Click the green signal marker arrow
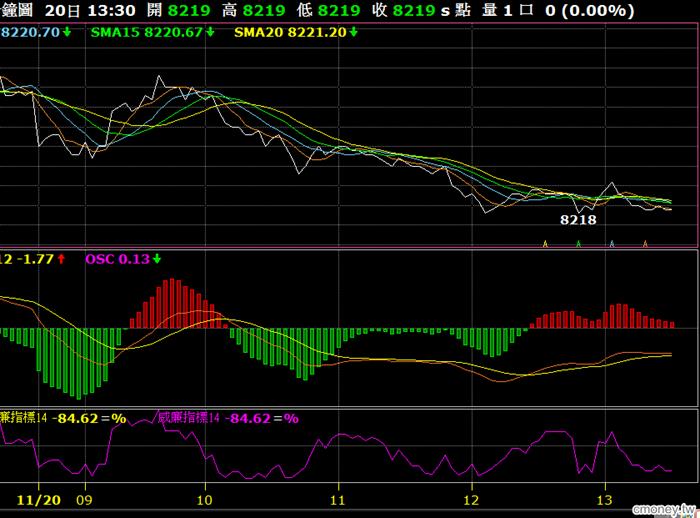 click(x=578, y=243)
